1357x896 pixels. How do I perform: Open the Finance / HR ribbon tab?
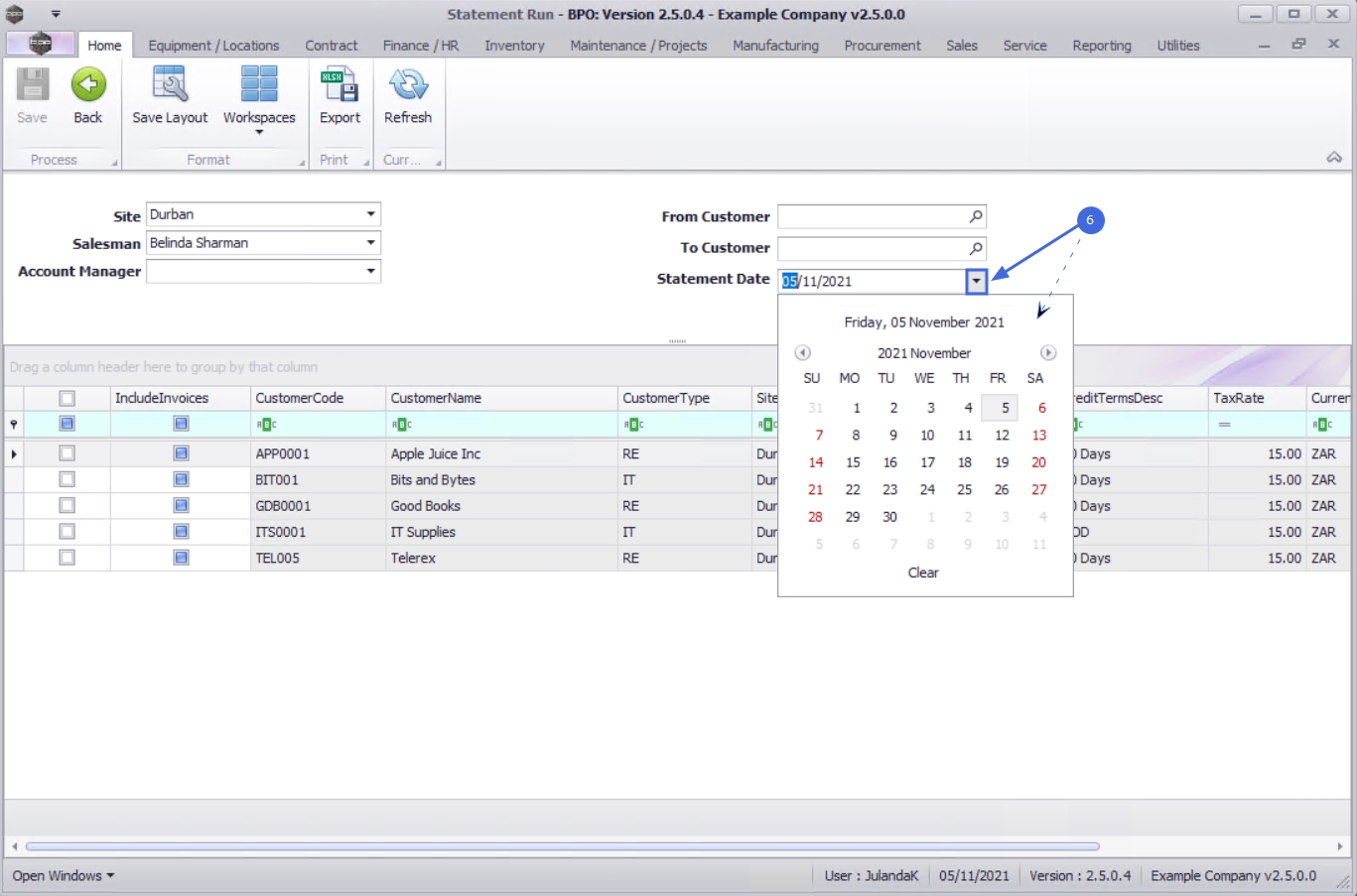(421, 46)
